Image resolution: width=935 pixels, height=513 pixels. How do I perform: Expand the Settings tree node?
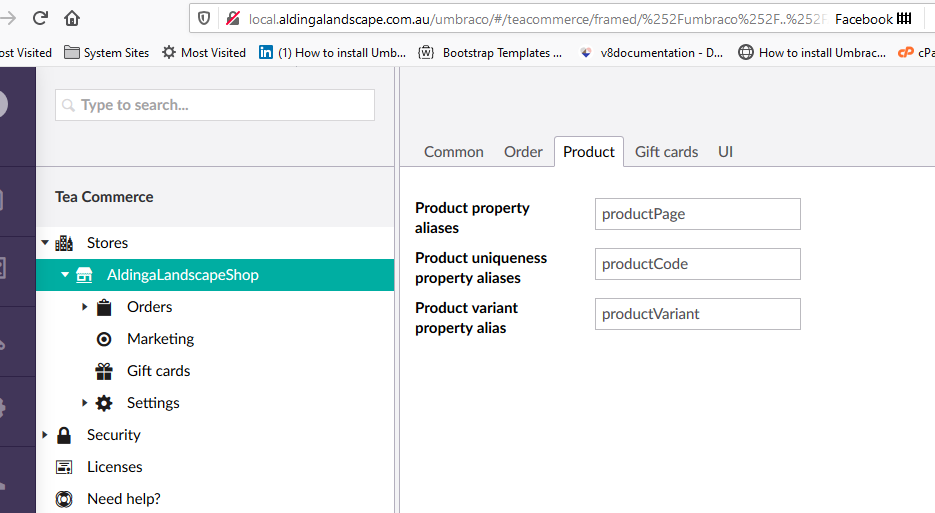[85, 403]
